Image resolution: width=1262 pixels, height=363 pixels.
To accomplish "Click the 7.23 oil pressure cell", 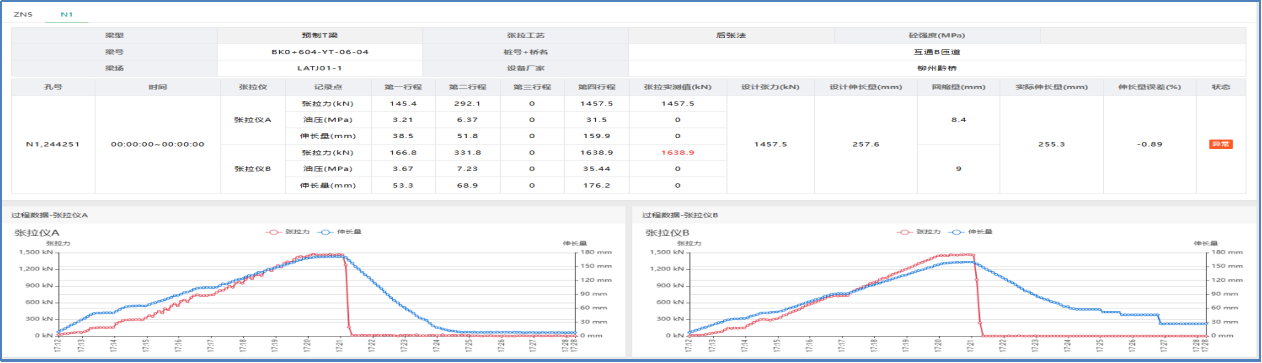I will (468, 169).
